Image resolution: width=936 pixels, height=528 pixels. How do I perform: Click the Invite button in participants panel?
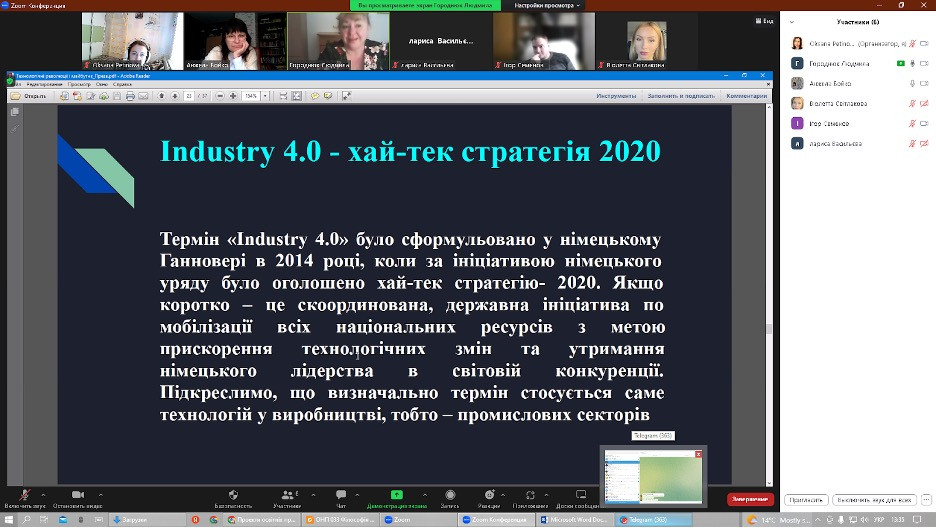coord(806,500)
